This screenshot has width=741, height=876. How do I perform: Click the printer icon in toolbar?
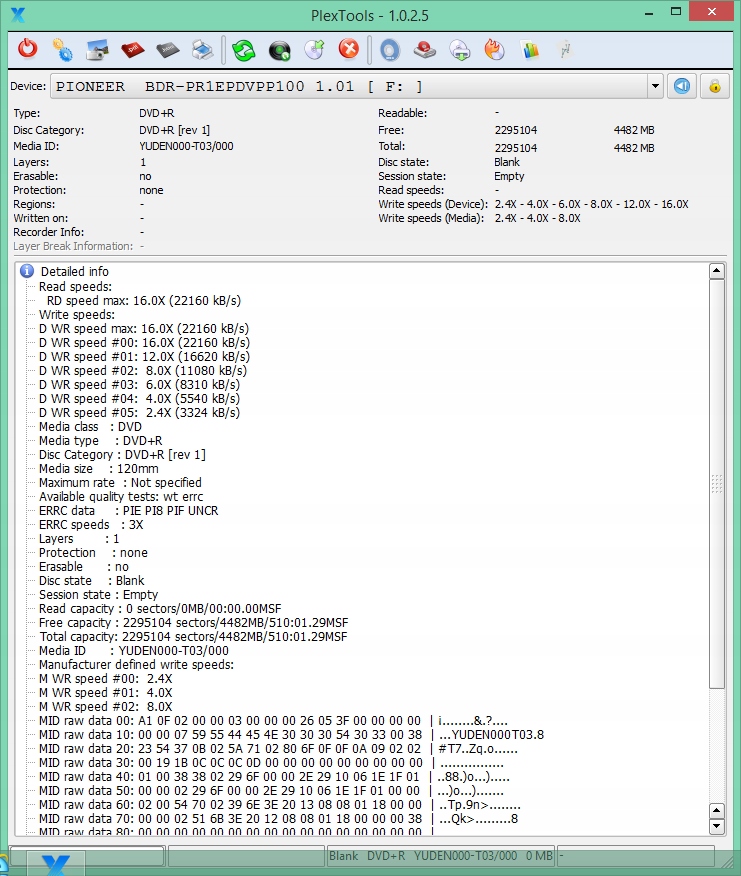pos(202,50)
